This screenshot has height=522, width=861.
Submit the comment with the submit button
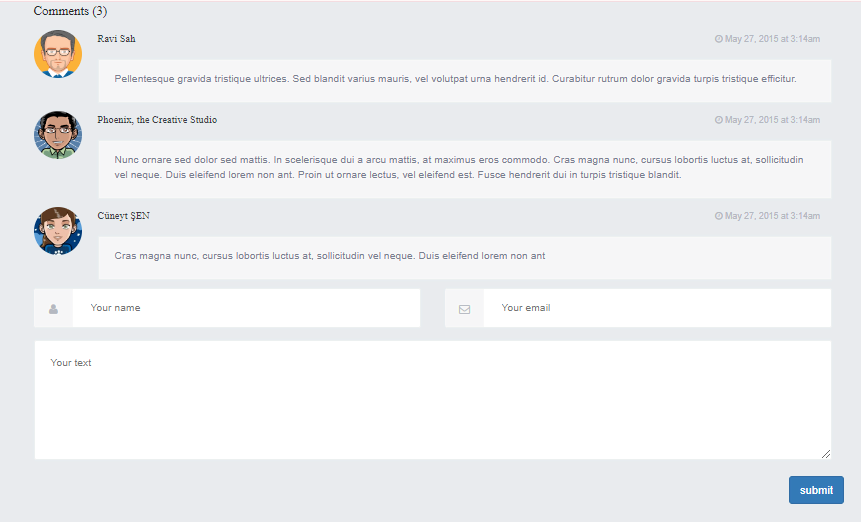pos(816,490)
